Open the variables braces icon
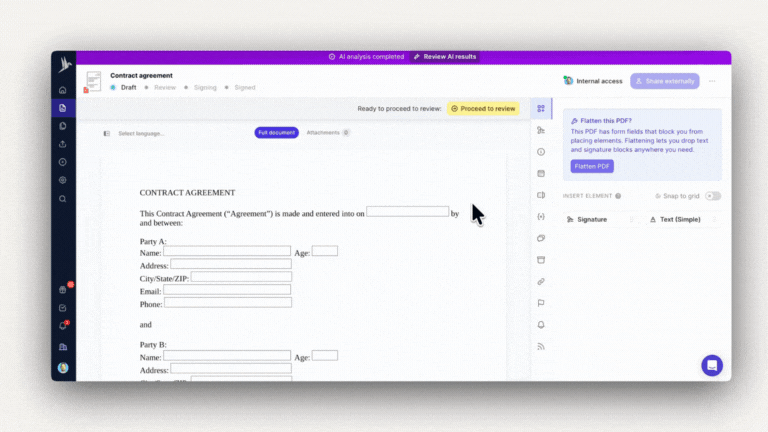 [x=541, y=217]
